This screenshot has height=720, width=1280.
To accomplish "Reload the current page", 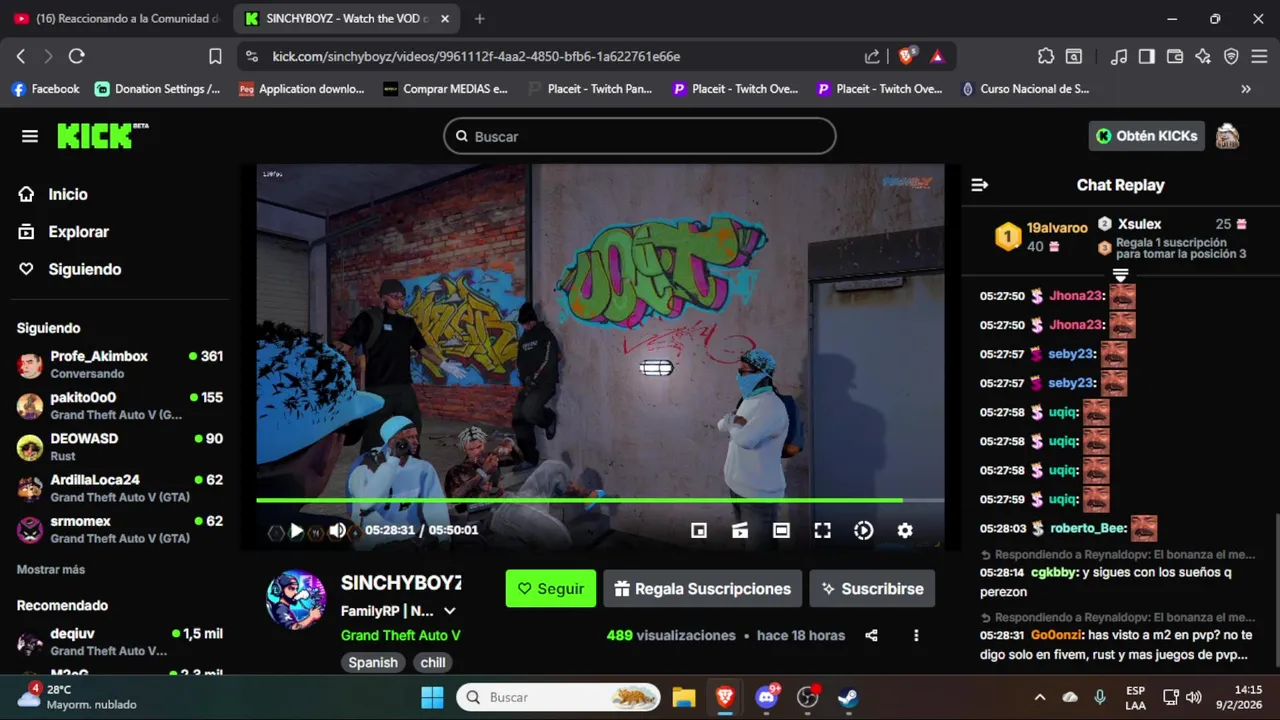I will (x=77, y=57).
